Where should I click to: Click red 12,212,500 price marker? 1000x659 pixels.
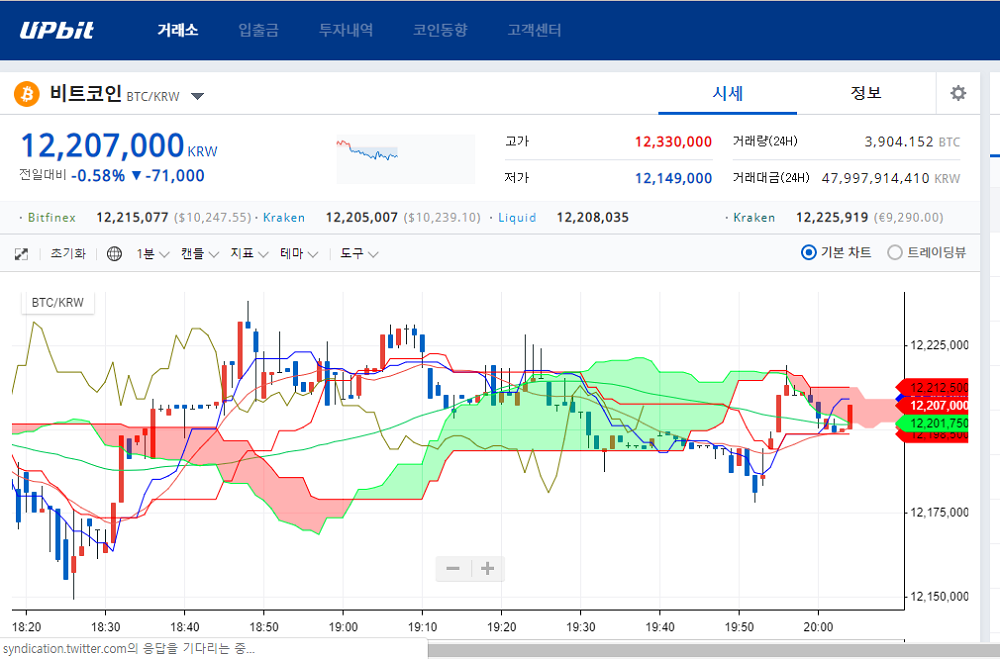pos(934,387)
